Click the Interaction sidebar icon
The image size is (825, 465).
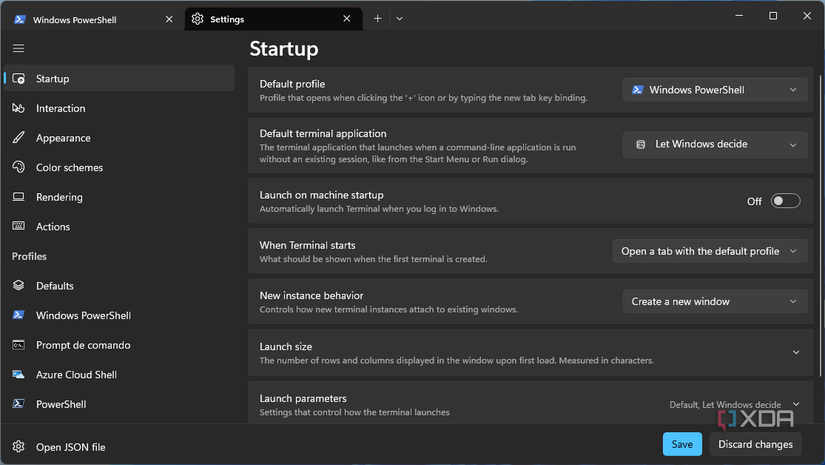[18, 108]
